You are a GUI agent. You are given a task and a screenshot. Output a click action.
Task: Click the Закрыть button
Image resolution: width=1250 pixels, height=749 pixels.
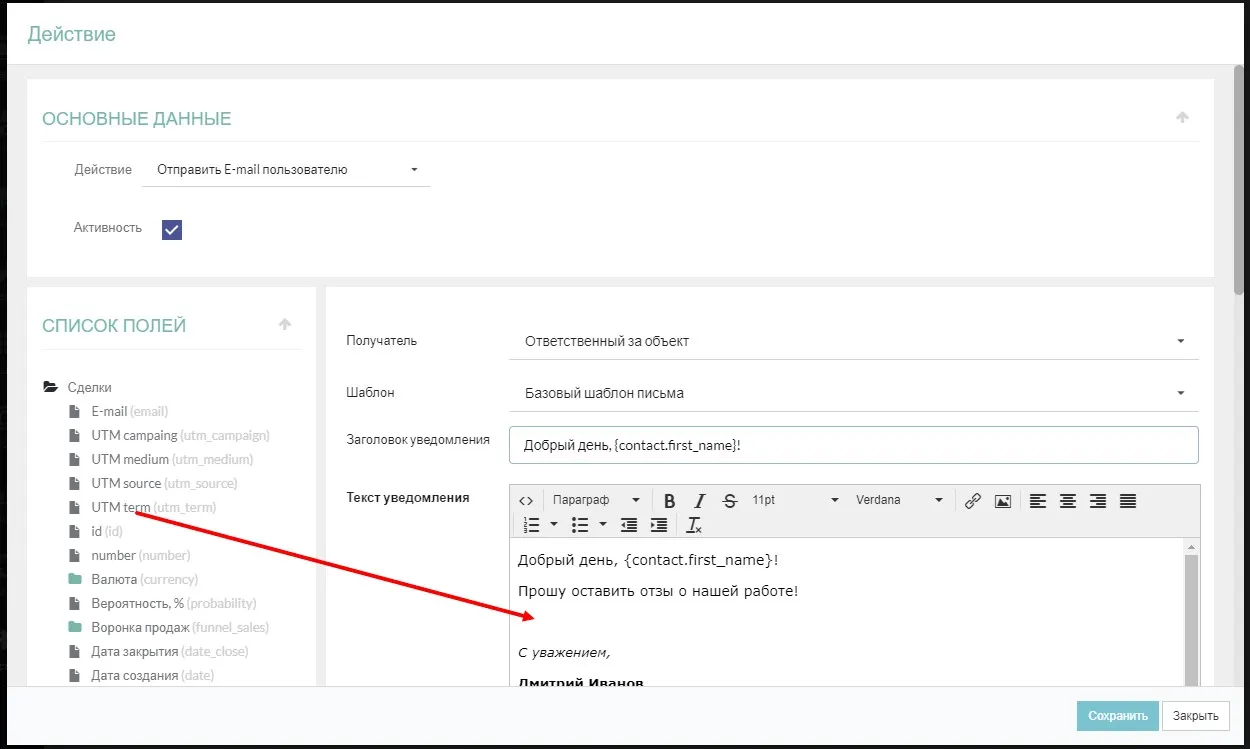pos(1196,716)
